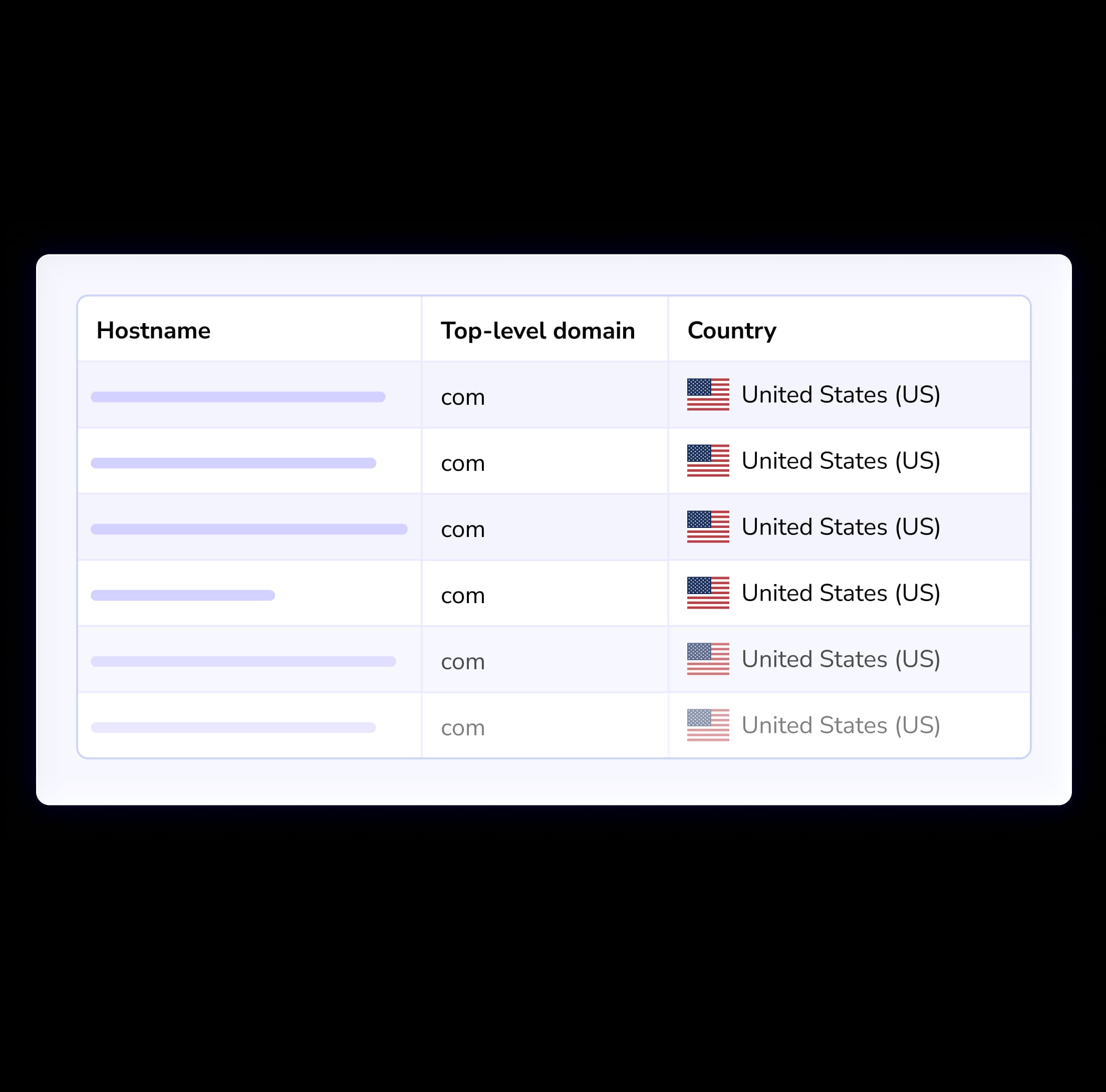Click the faded flag icon in the last row

pos(707,725)
